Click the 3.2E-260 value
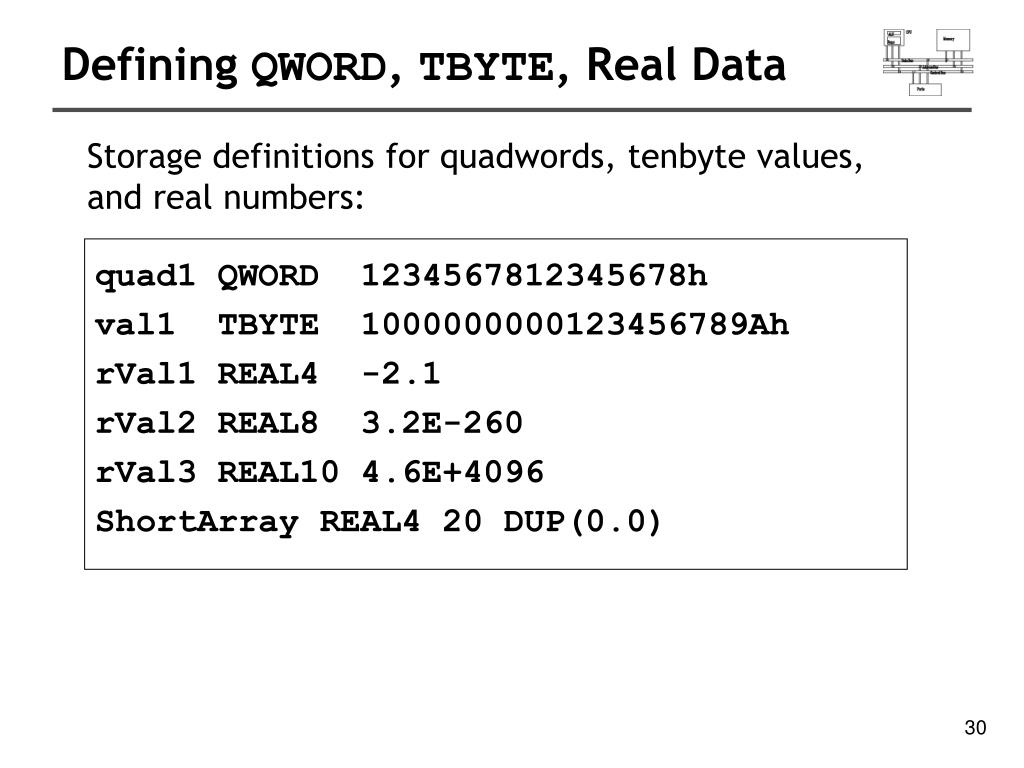 pyautogui.click(x=442, y=423)
